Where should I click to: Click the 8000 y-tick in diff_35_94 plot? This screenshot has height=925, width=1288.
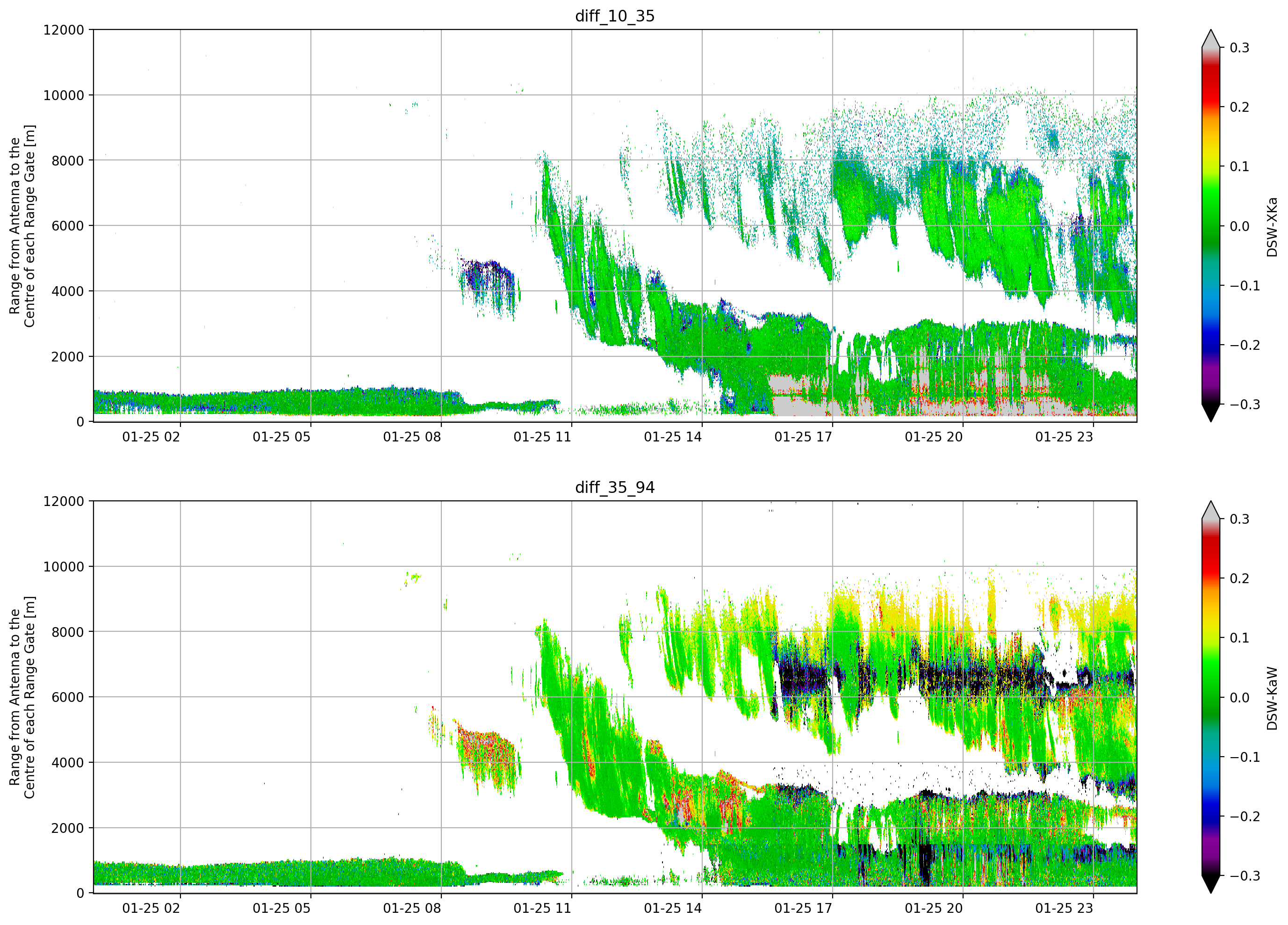68,632
